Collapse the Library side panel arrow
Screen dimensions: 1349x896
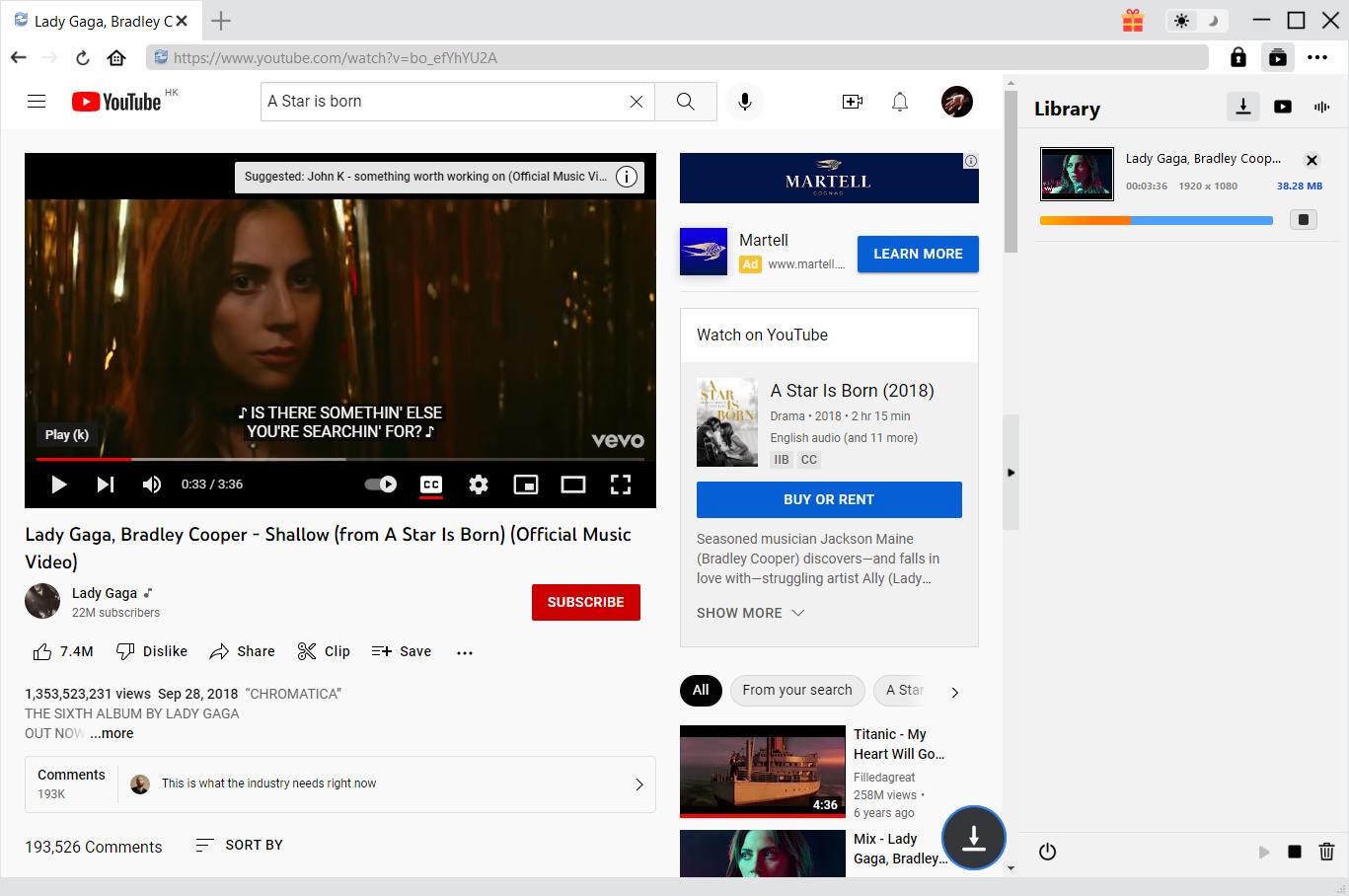tap(1011, 473)
